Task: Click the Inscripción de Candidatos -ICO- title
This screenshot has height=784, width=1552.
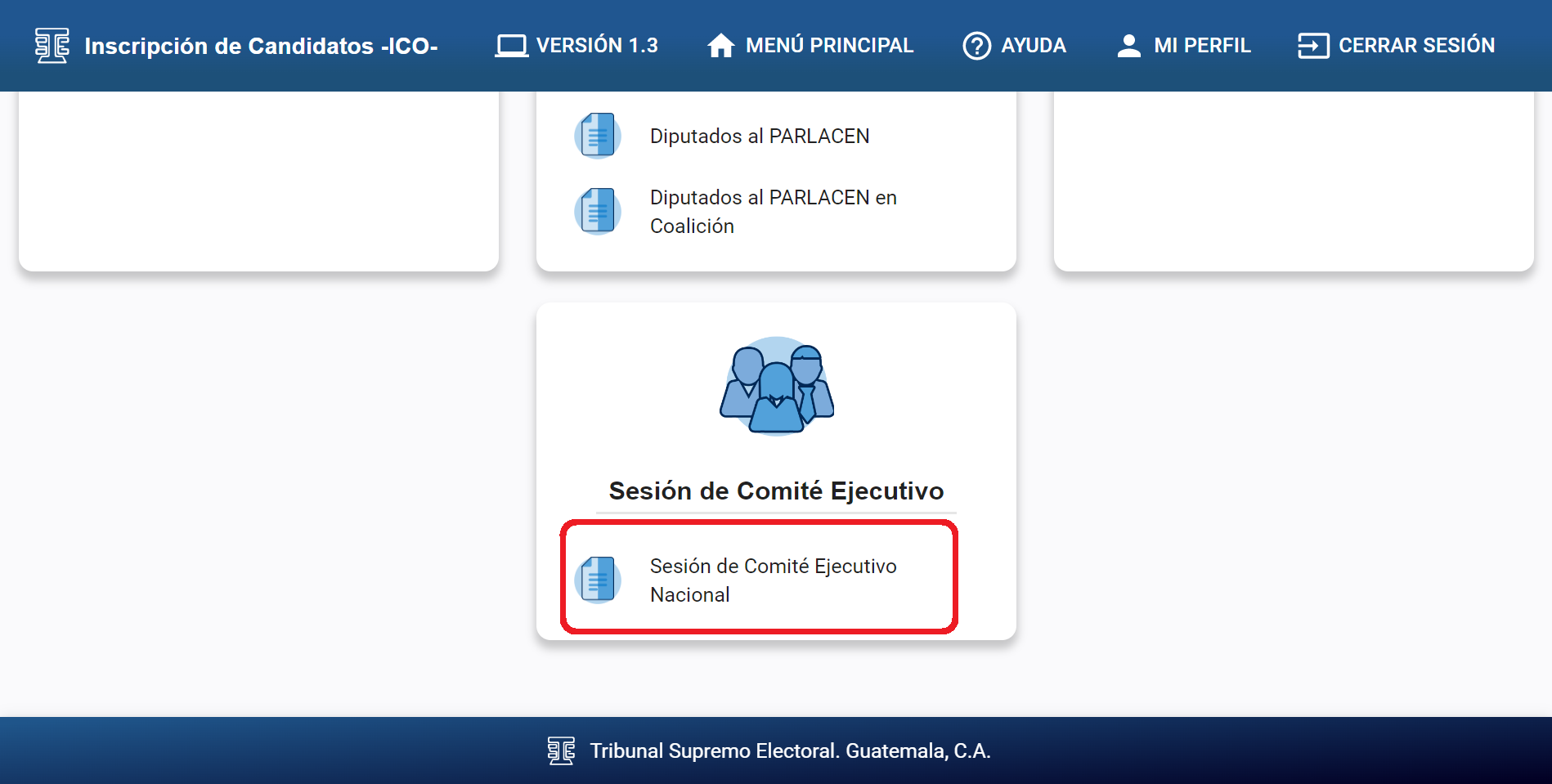Action: [x=261, y=46]
